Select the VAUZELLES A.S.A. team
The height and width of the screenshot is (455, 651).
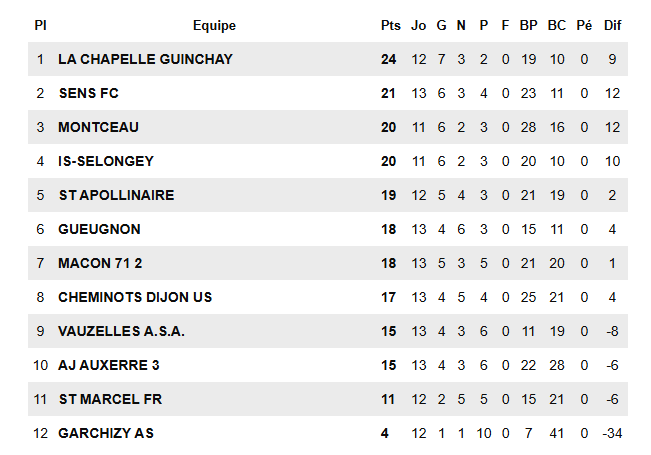pos(121,331)
